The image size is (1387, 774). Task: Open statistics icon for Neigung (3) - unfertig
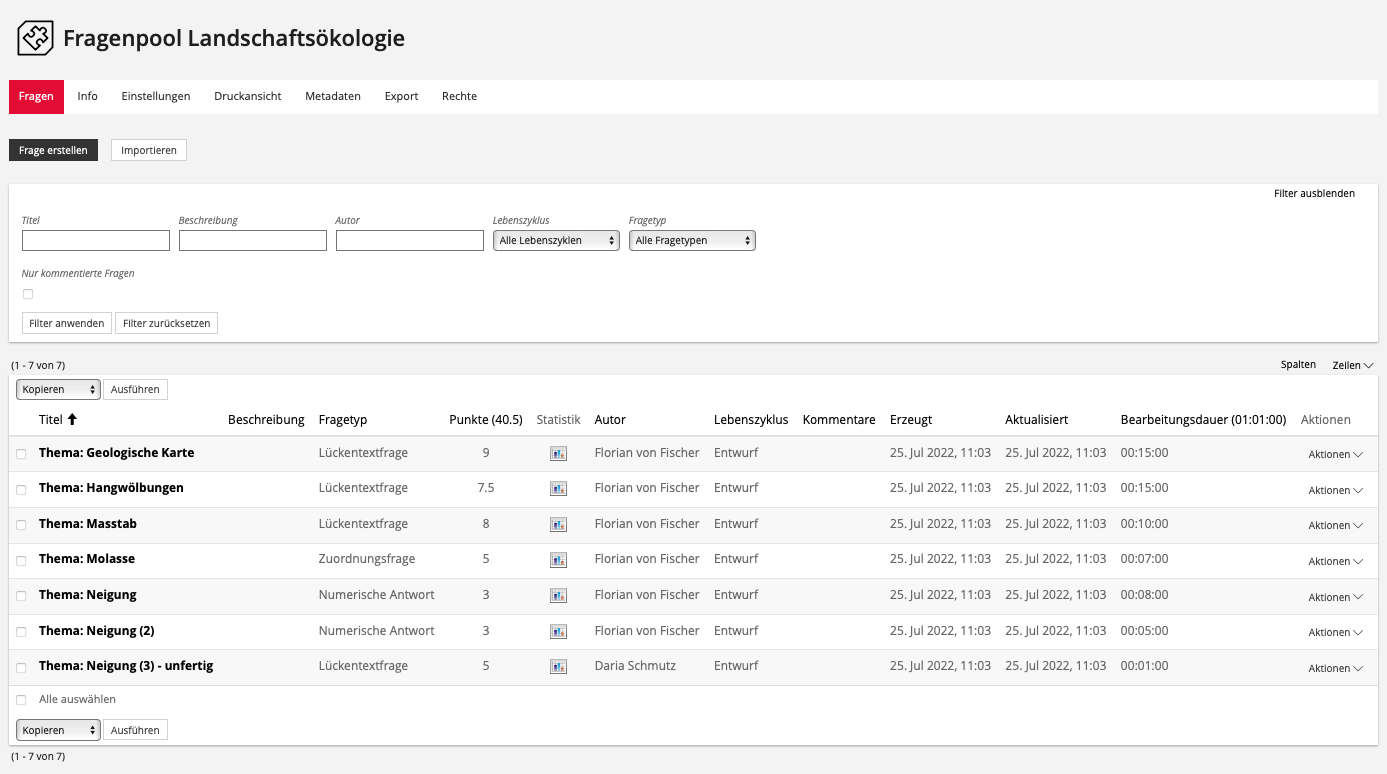558,666
